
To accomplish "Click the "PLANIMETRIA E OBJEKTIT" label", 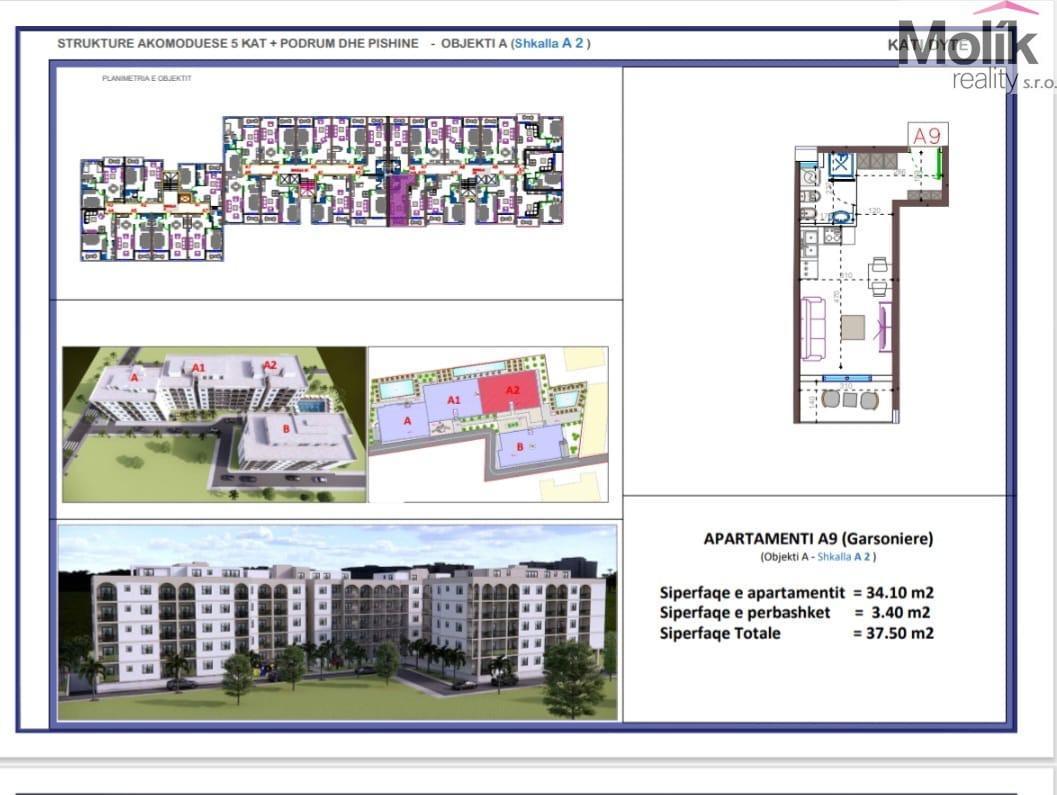I will (146, 77).
